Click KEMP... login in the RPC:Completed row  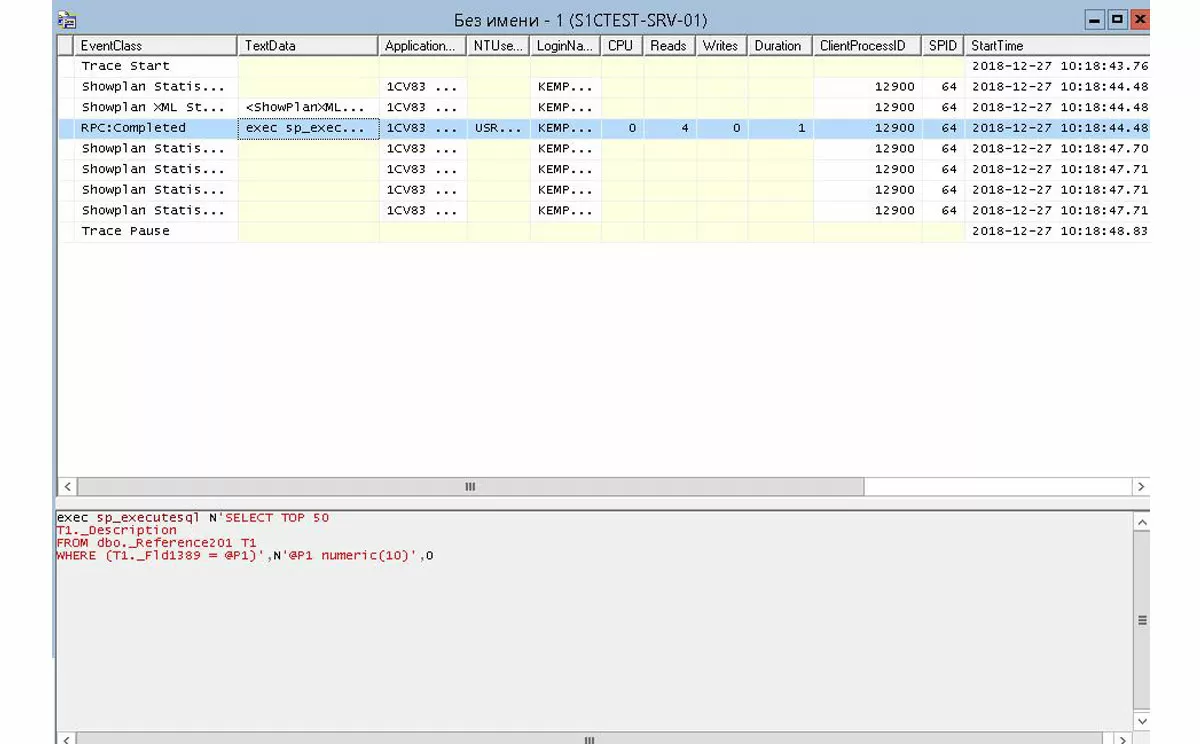tap(565, 128)
